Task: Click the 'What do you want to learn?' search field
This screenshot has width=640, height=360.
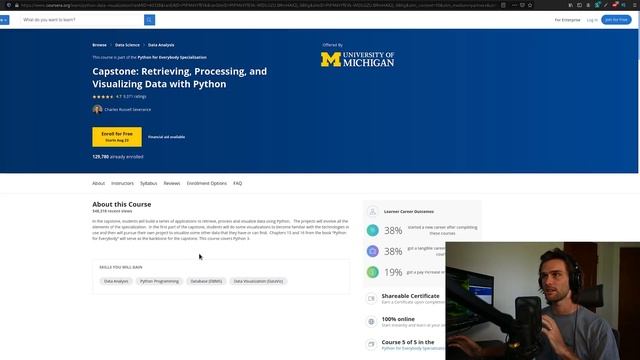Action: coord(82,20)
